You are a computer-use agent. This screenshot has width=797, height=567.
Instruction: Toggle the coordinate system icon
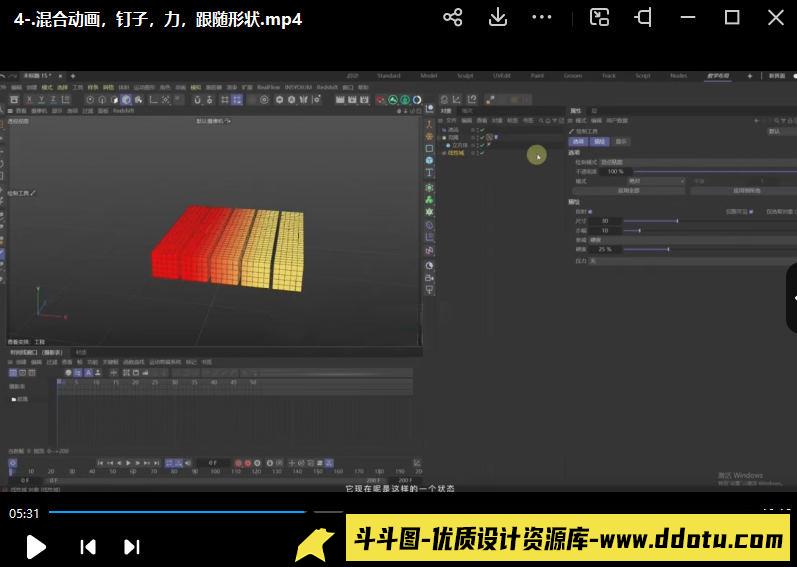tap(65, 100)
